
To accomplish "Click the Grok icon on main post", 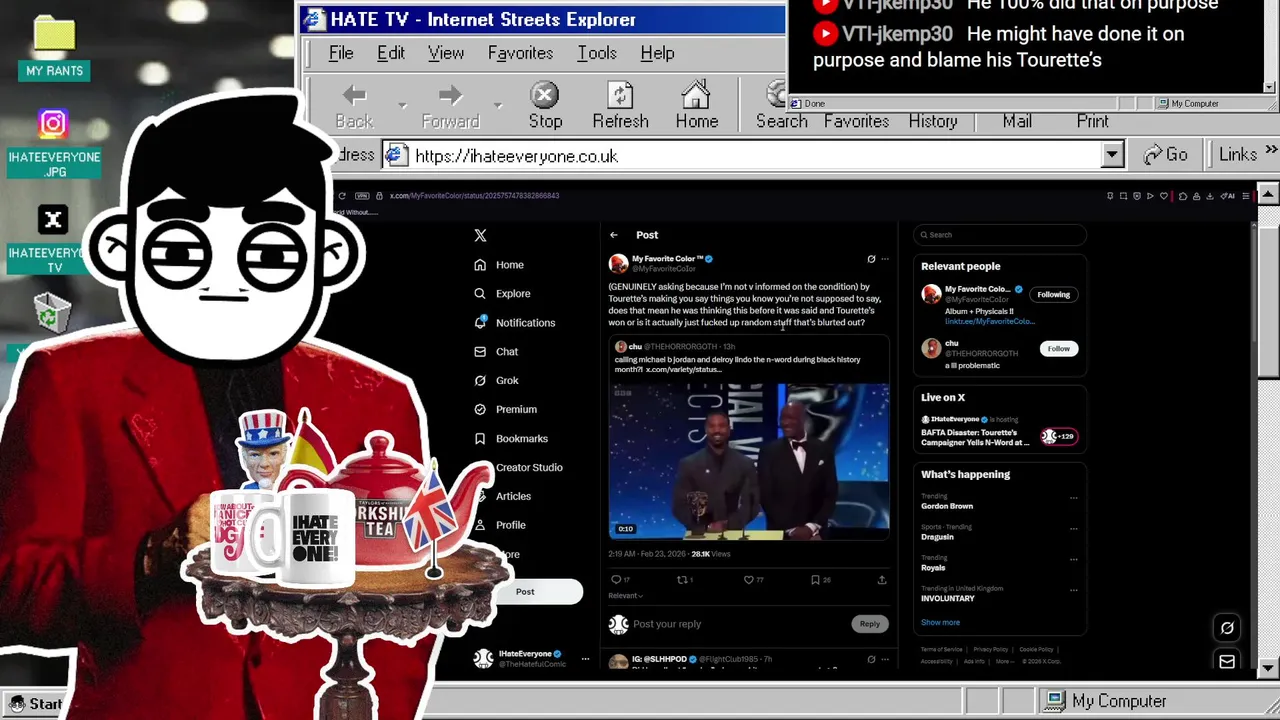I will pyautogui.click(x=871, y=259).
